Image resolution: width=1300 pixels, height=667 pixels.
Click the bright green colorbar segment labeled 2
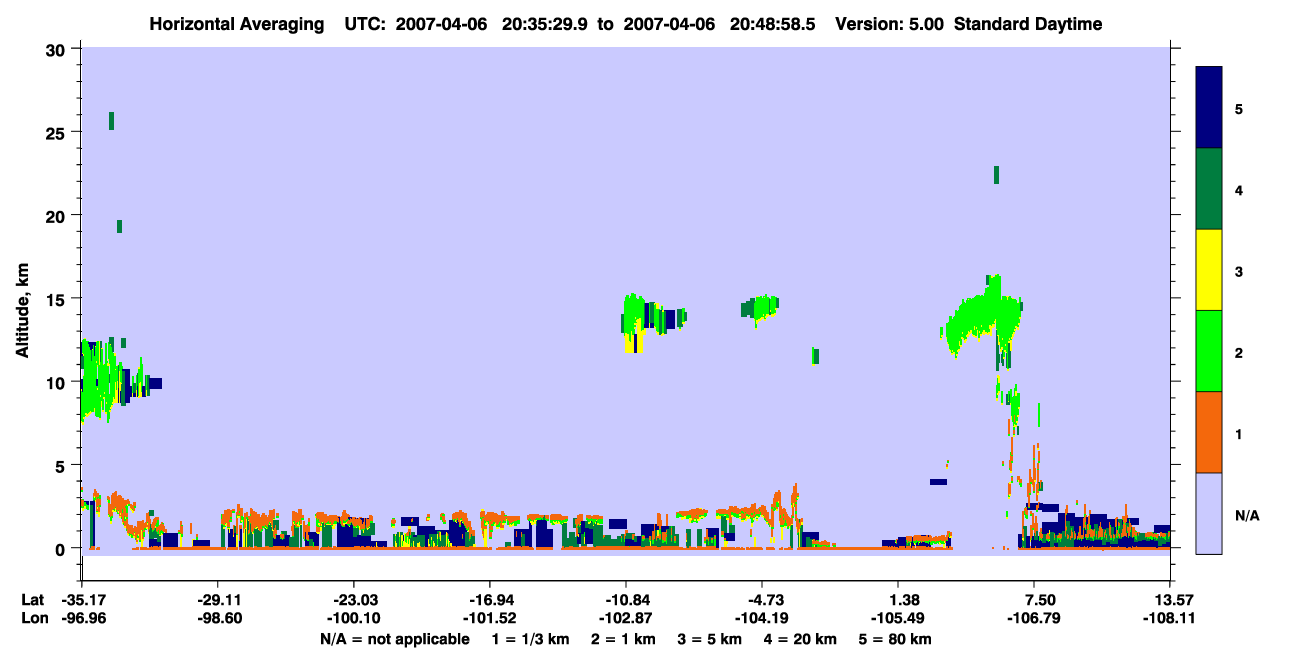[x=1209, y=351]
